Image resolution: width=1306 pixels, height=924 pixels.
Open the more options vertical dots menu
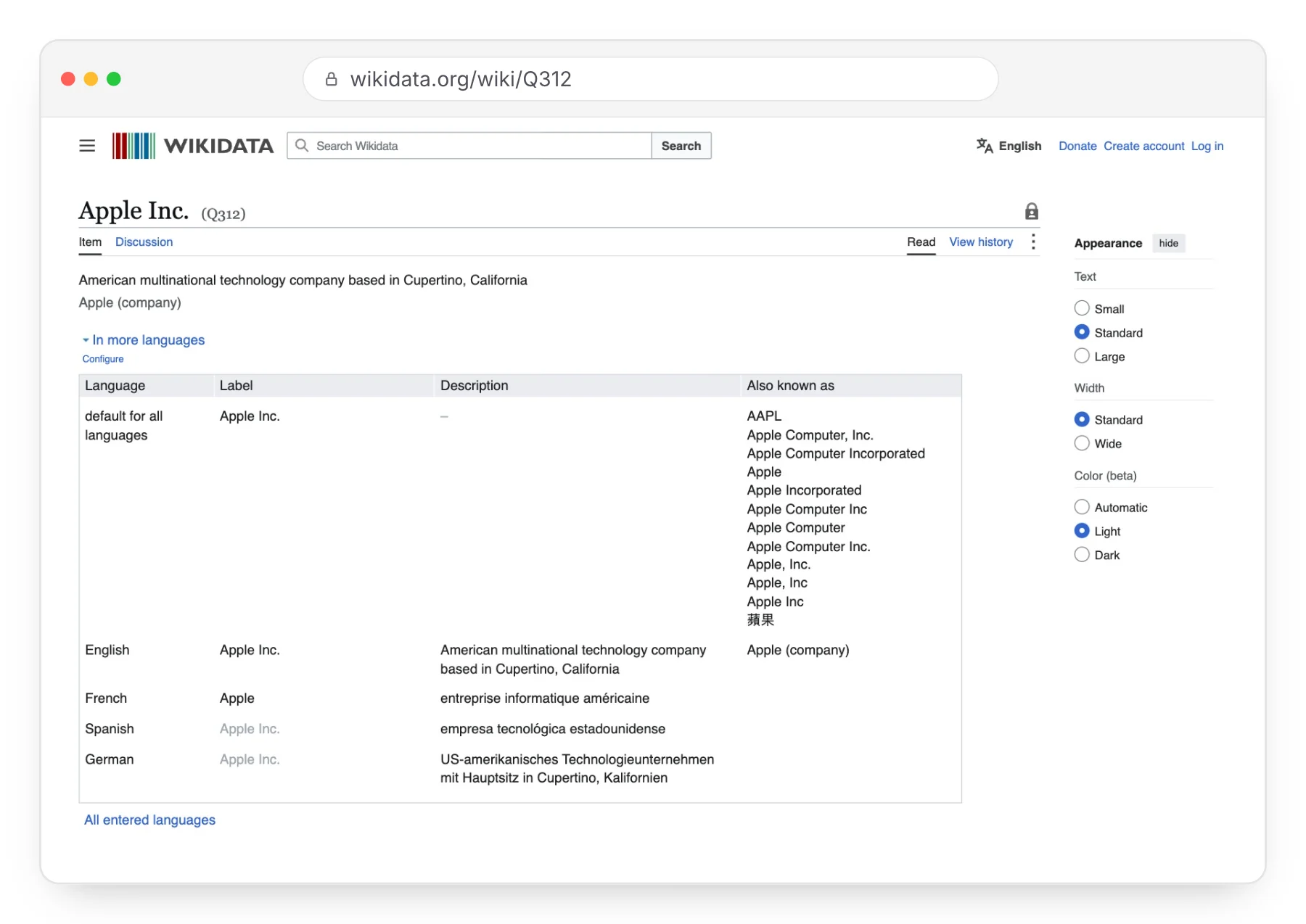click(x=1033, y=242)
